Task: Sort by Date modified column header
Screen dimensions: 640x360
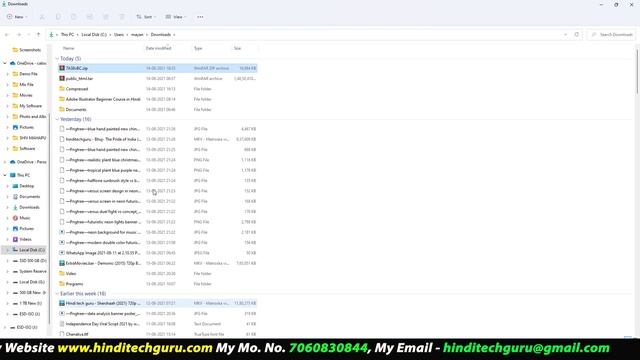Action: 158,48
